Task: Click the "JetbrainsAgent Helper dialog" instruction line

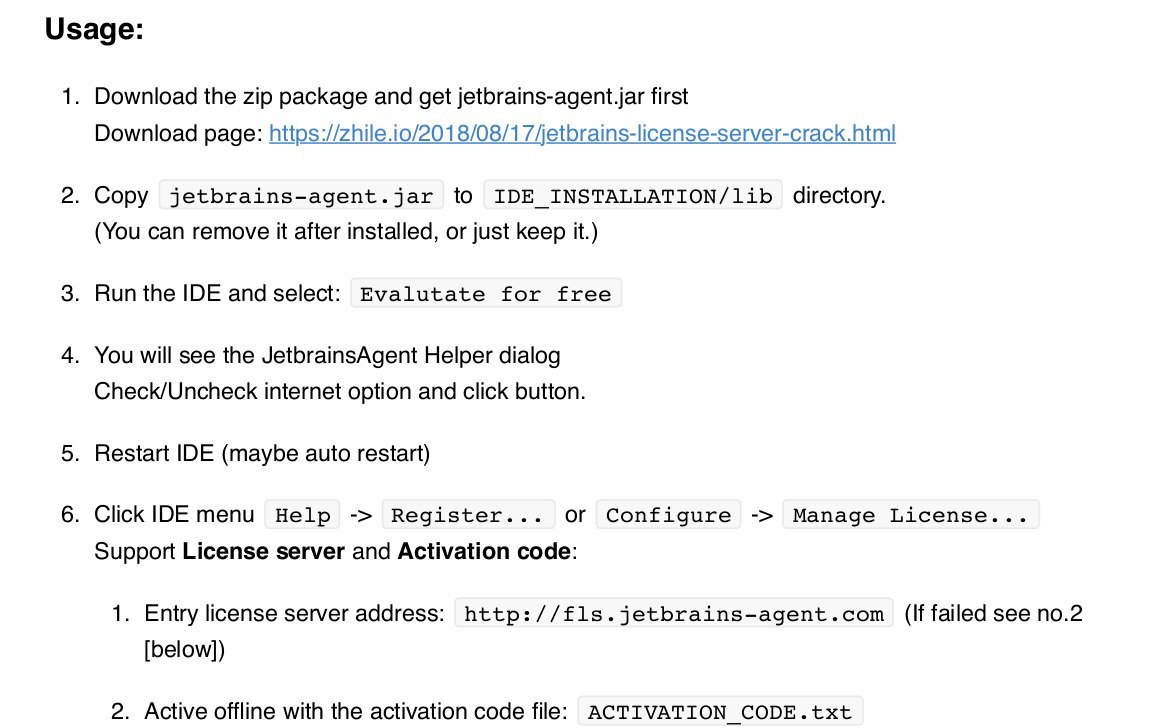Action: pos(327,355)
